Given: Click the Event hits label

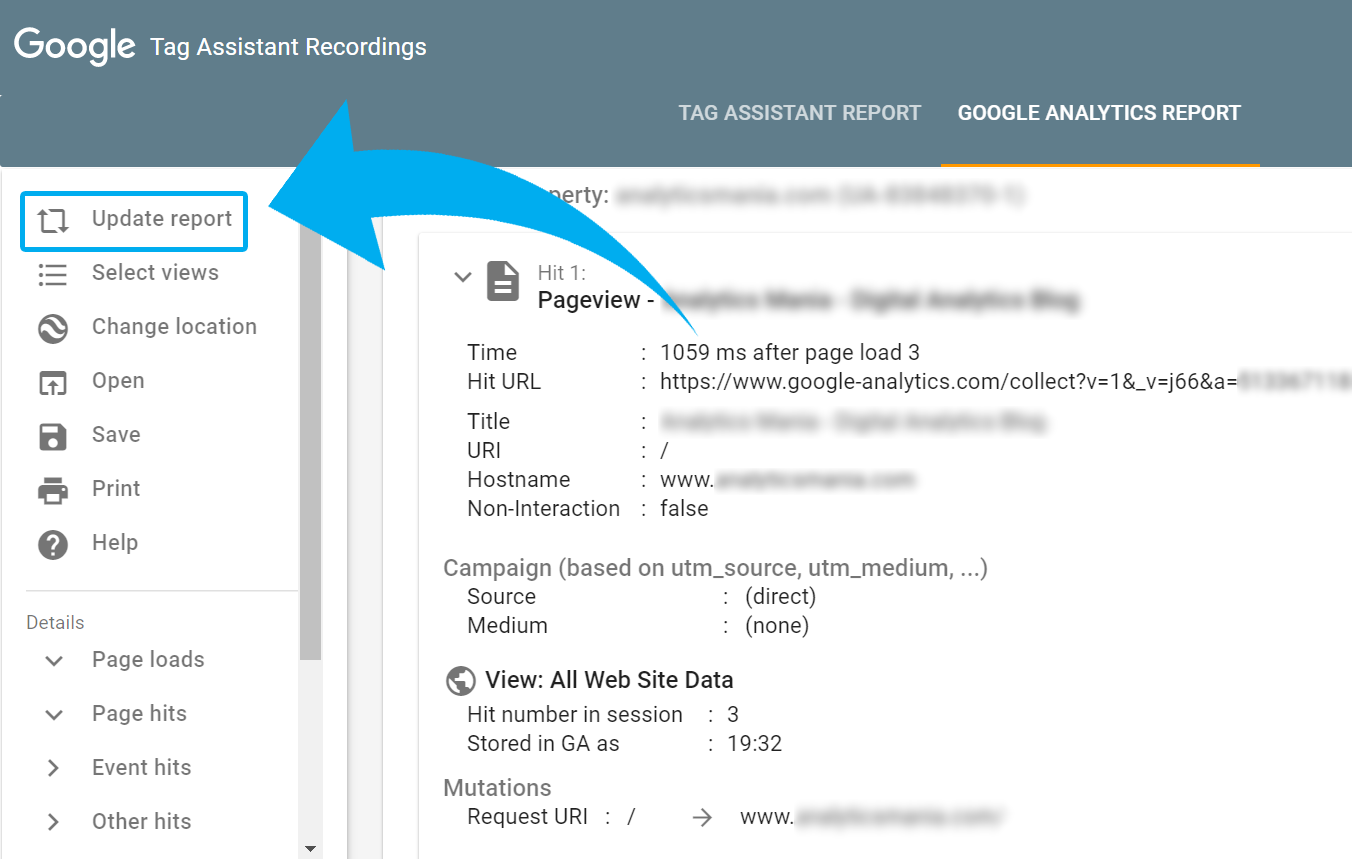Looking at the screenshot, I should pyautogui.click(x=141, y=768).
